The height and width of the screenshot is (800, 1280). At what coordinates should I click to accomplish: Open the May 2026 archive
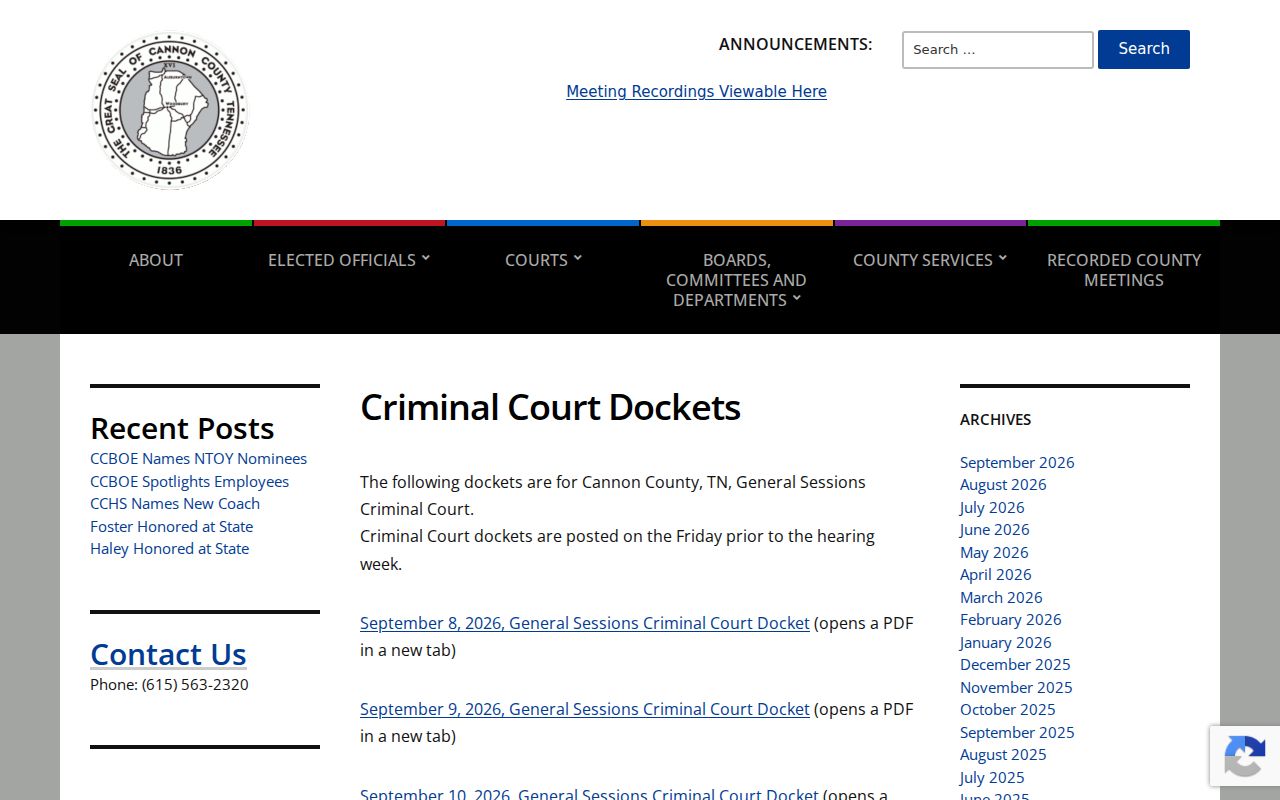click(x=994, y=552)
